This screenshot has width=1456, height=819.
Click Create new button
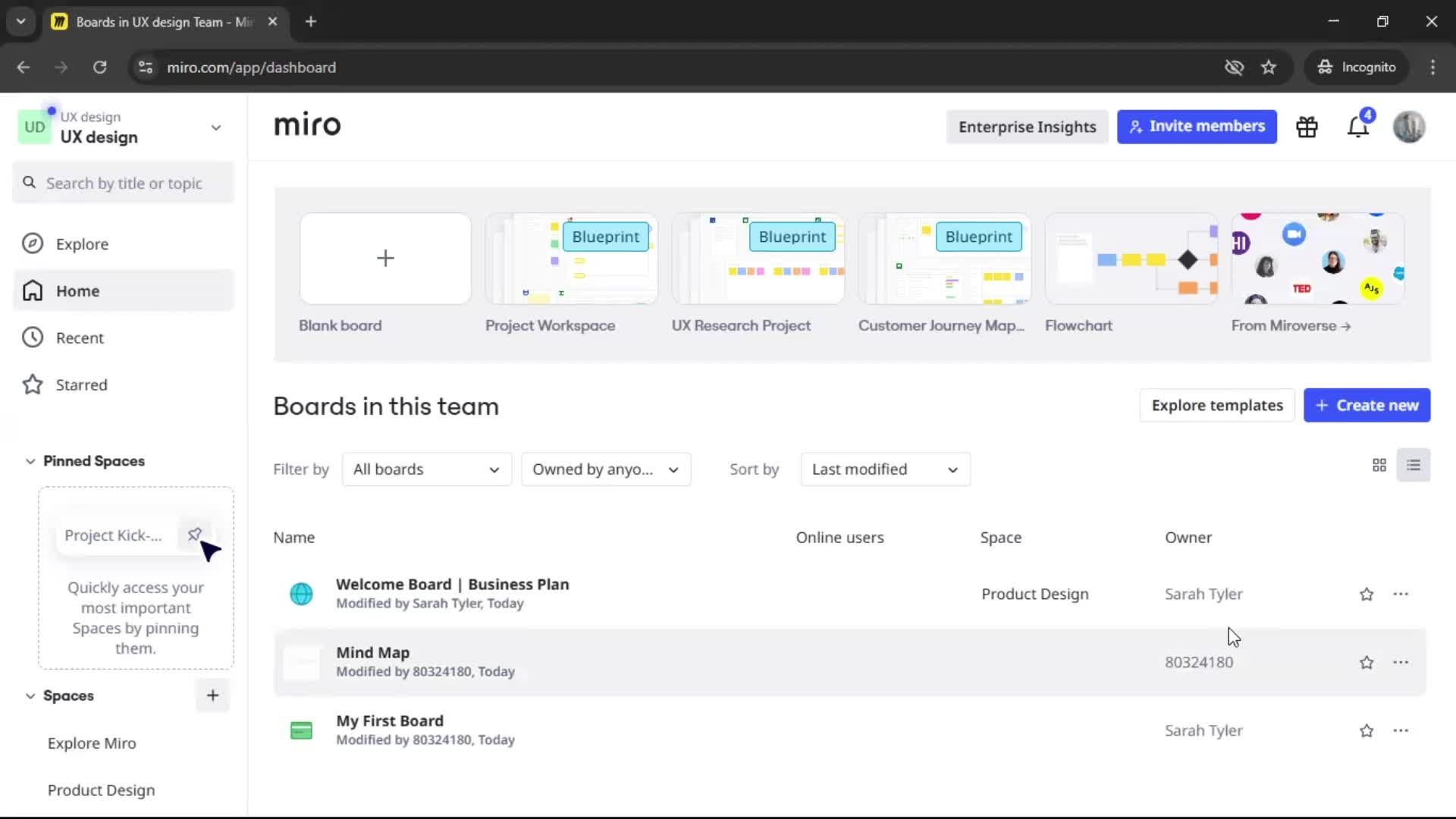coord(1367,406)
